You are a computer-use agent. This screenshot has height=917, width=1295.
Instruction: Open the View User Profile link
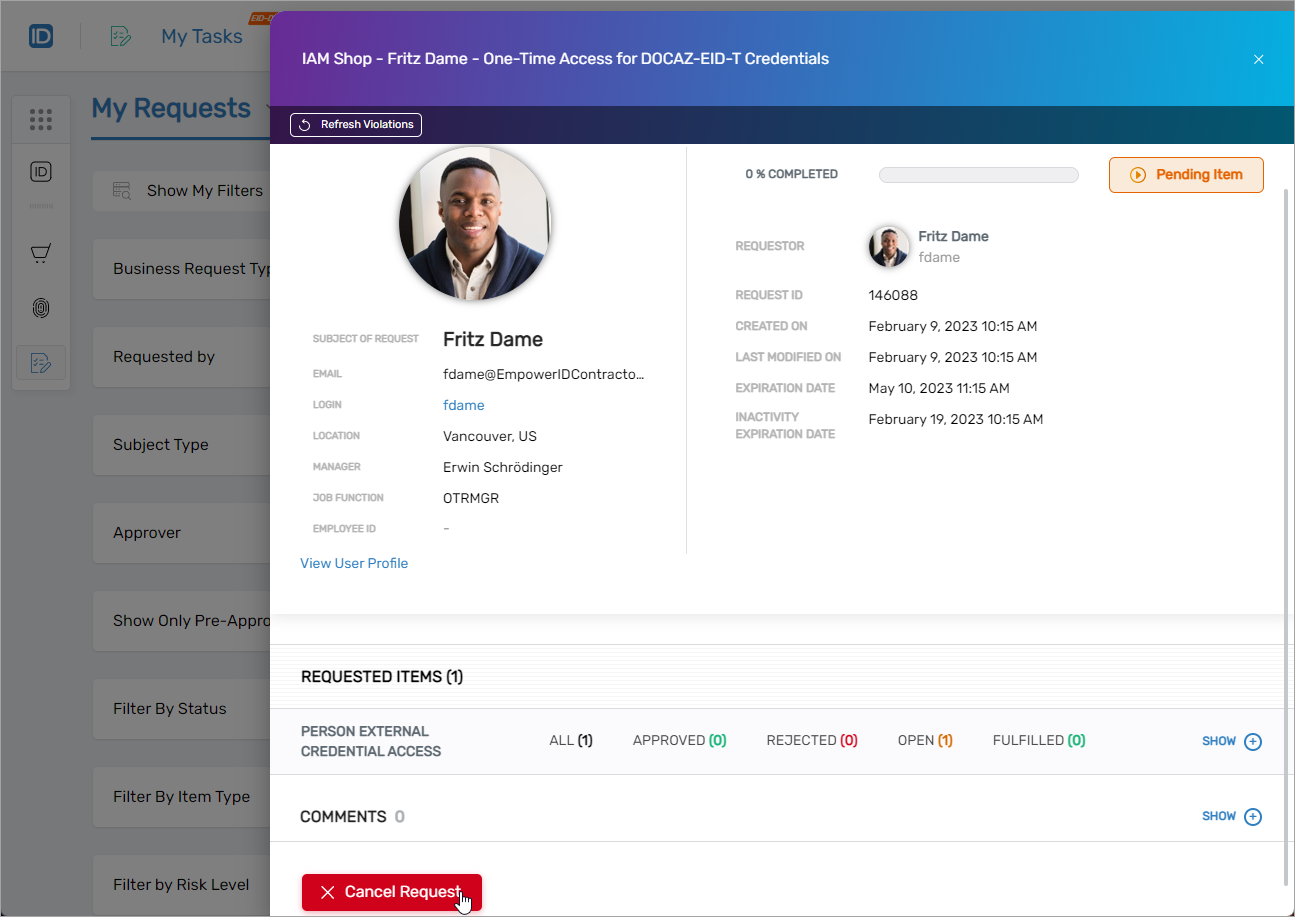click(354, 563)
